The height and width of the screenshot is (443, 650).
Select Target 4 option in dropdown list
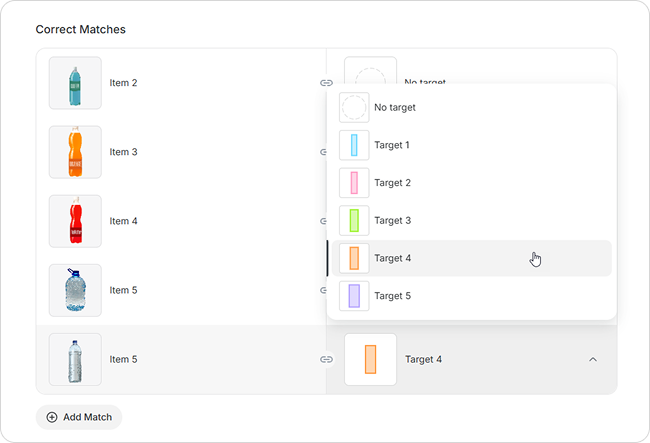pyautogui.click(x=392, y=258)
